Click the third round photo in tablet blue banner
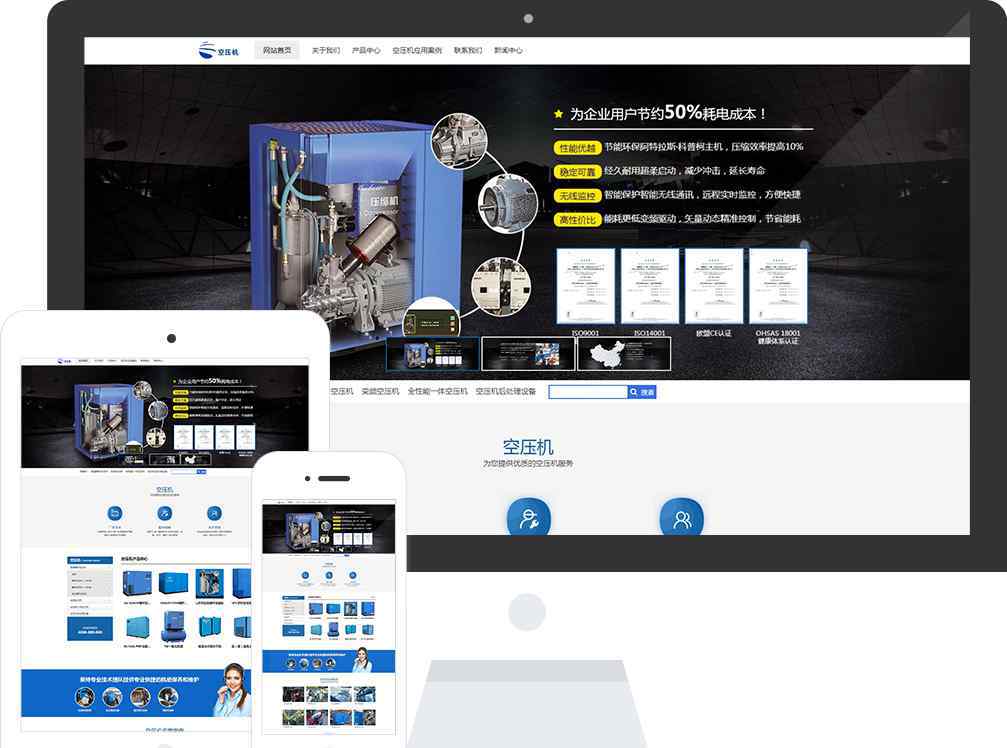Screen dimensions: 1007x748 [x=140, y=697]
